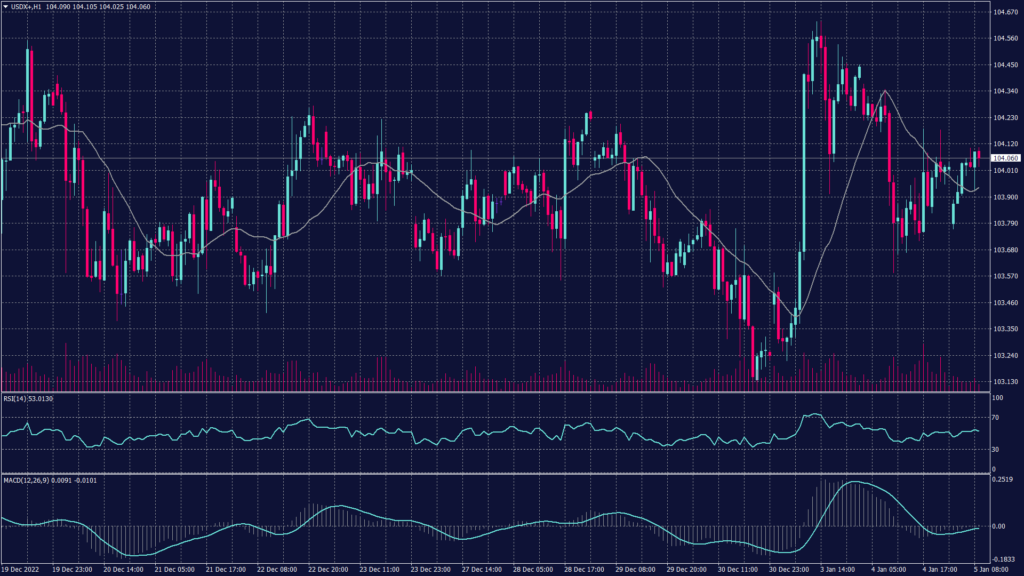Click the USDX+,H1 symbol title
This screenshot has height=576, width=1024.
pos(27,7)
